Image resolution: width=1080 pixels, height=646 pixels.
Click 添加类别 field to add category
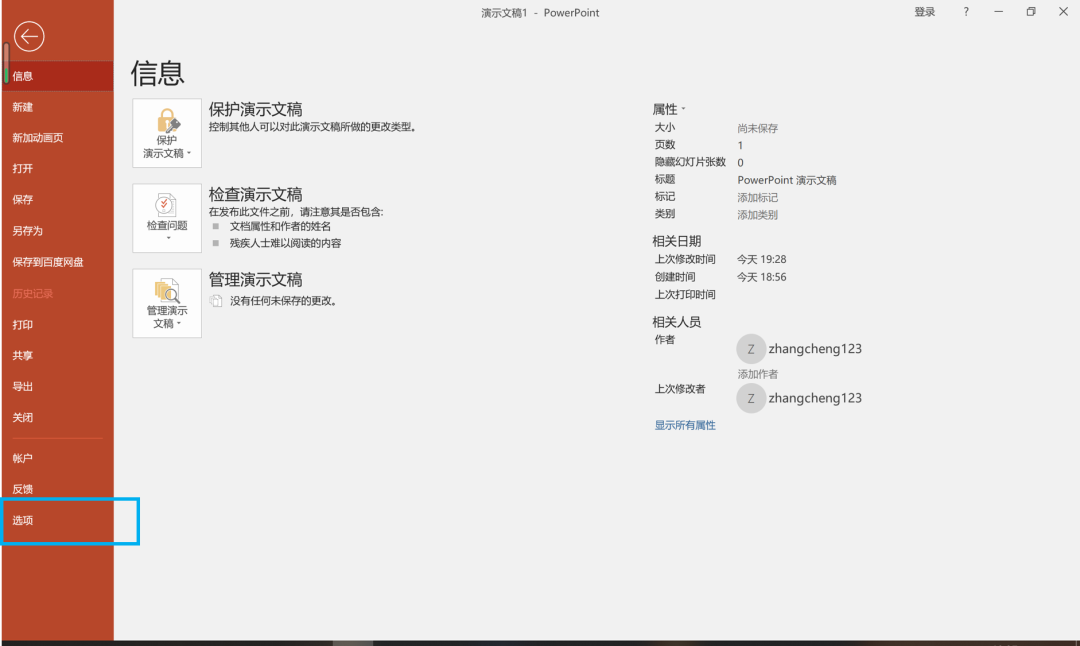point(758,215)
